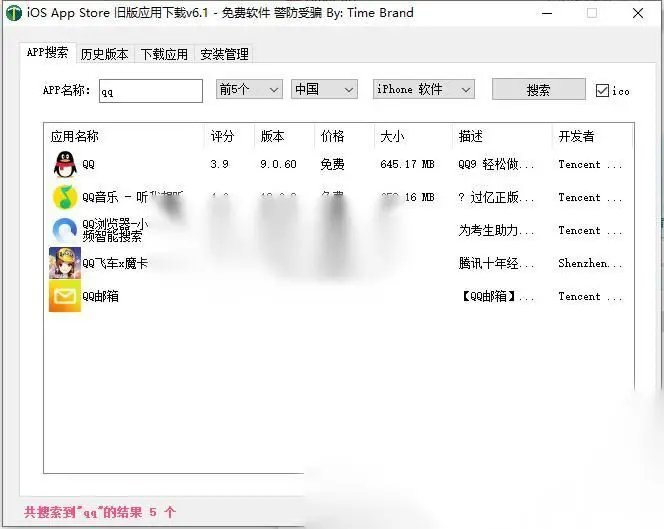
Task: Sort by 大小 column header
Action: tap(413, 136)
